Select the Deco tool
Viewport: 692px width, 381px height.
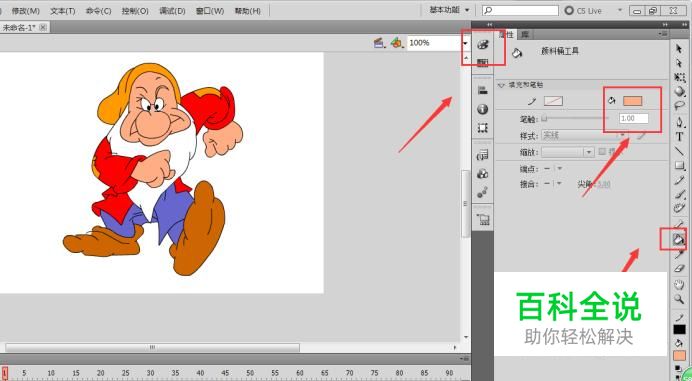click(x=680, y=208)
